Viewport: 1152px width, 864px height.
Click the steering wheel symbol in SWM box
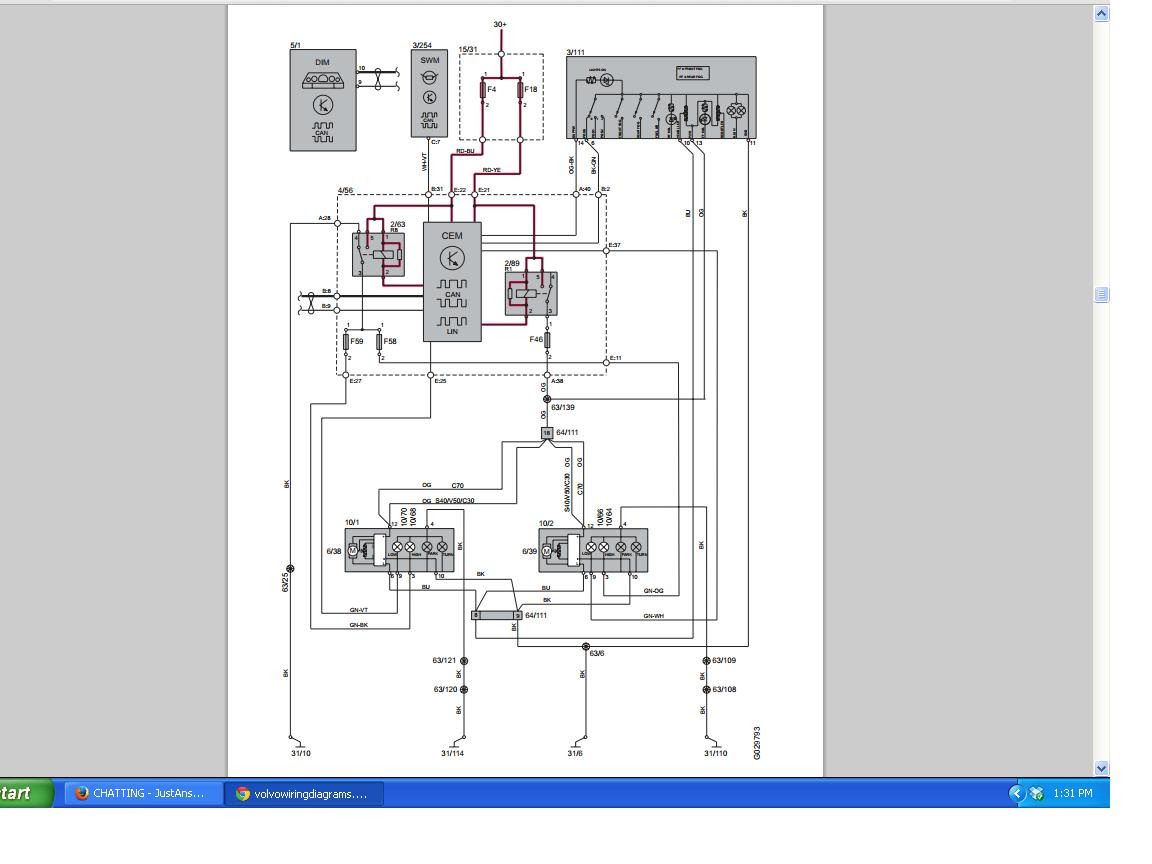(x=430, y=78)
